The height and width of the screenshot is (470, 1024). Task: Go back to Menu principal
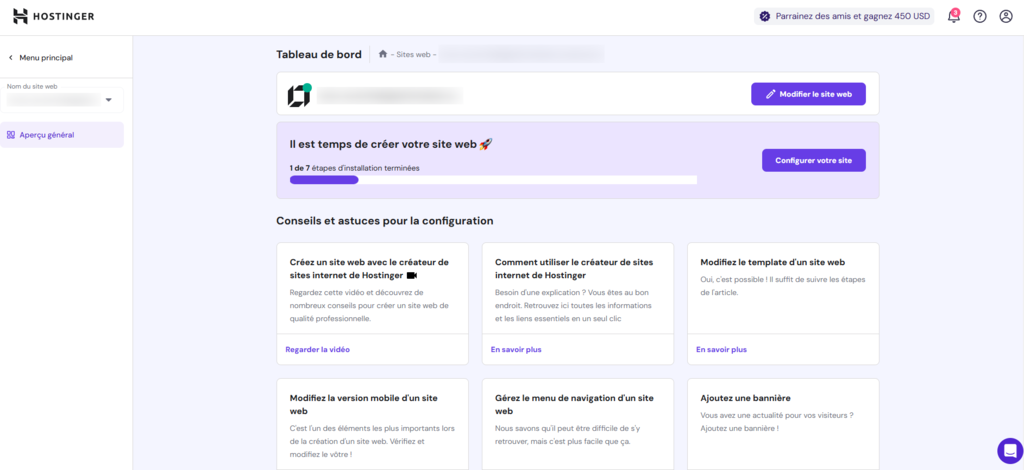tap(40, 57)
